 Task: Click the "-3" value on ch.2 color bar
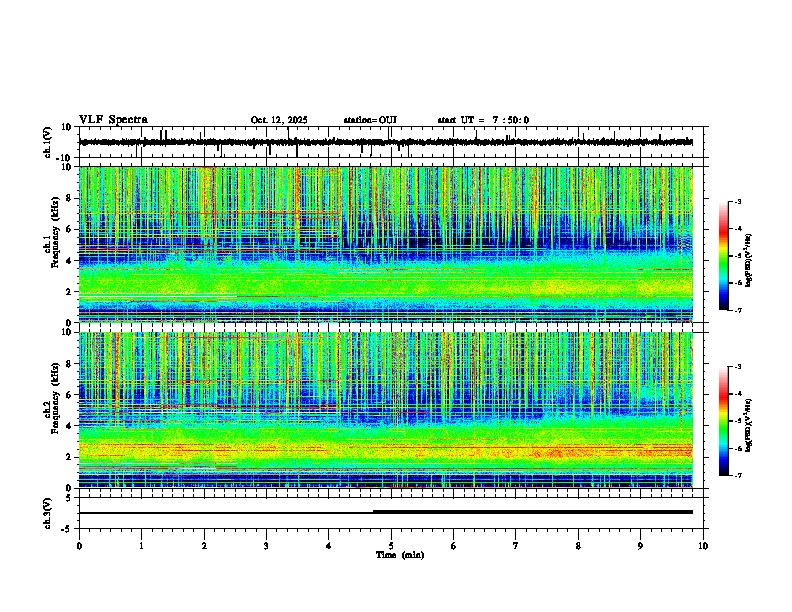[x=737, y=367]
